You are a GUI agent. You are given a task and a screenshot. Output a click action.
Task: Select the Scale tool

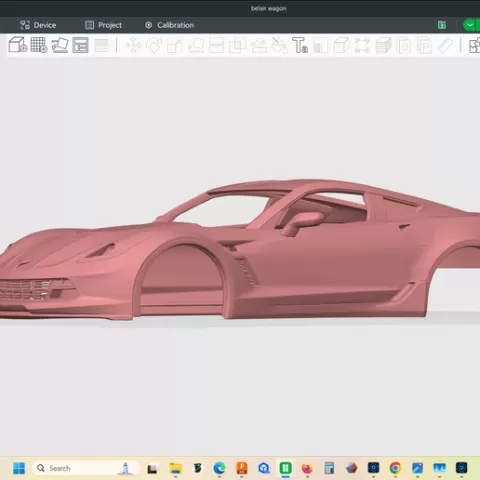pos(175,45)
